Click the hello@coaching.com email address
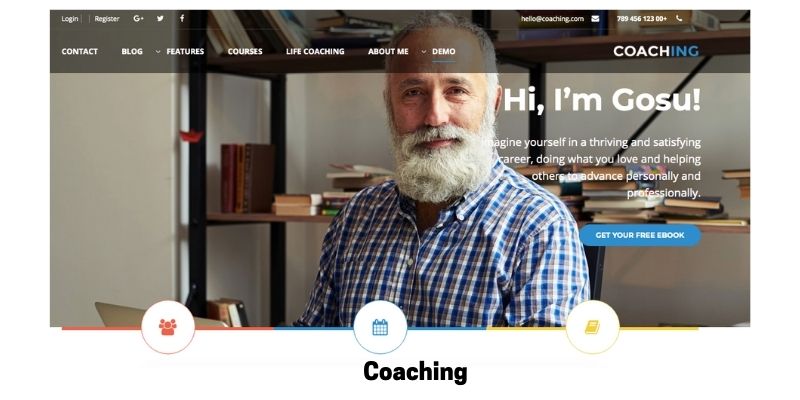 (x=552, y=18)
